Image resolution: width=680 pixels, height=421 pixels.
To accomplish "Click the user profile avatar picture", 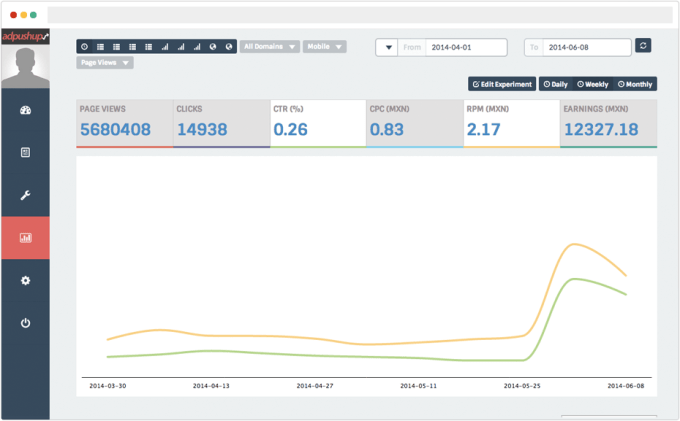I will (26, 67).
